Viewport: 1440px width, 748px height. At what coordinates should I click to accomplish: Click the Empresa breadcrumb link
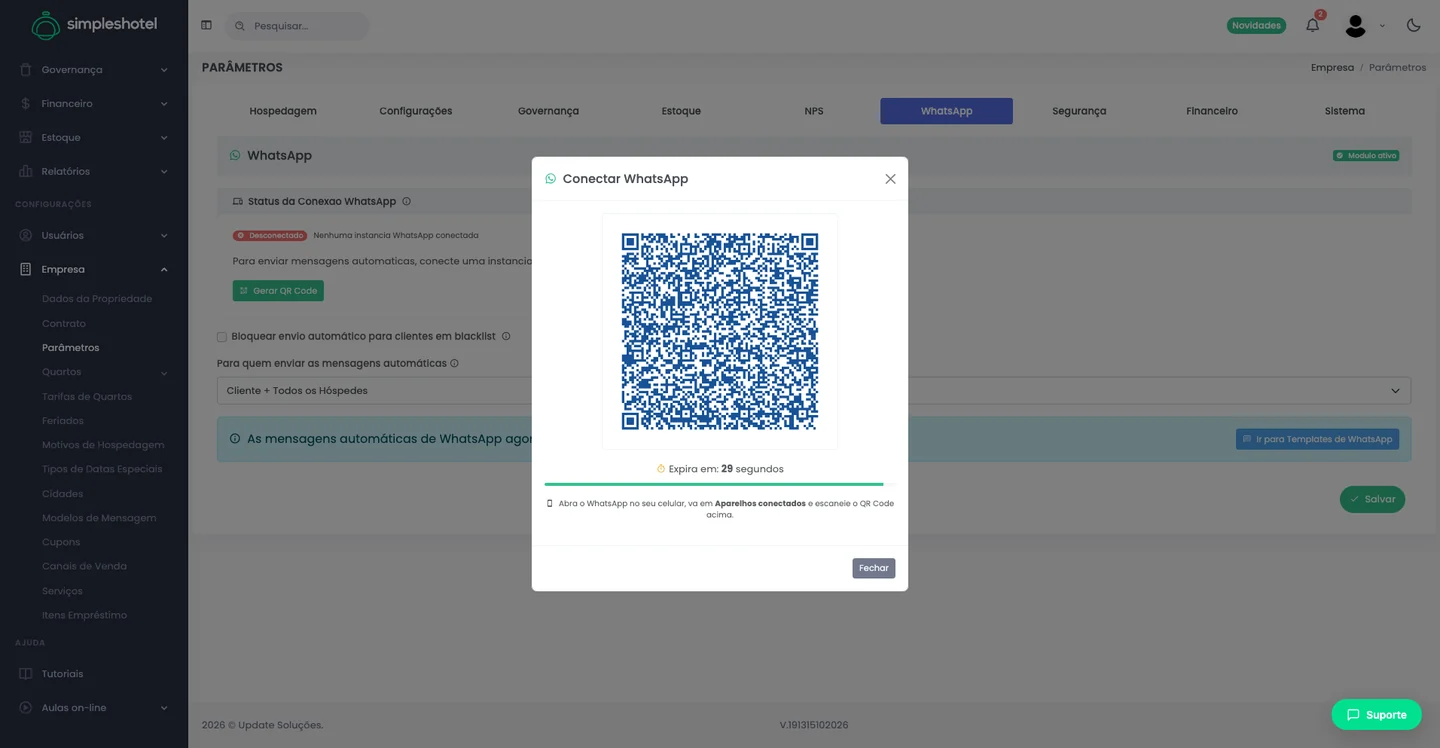click(x=1332, y=68)
